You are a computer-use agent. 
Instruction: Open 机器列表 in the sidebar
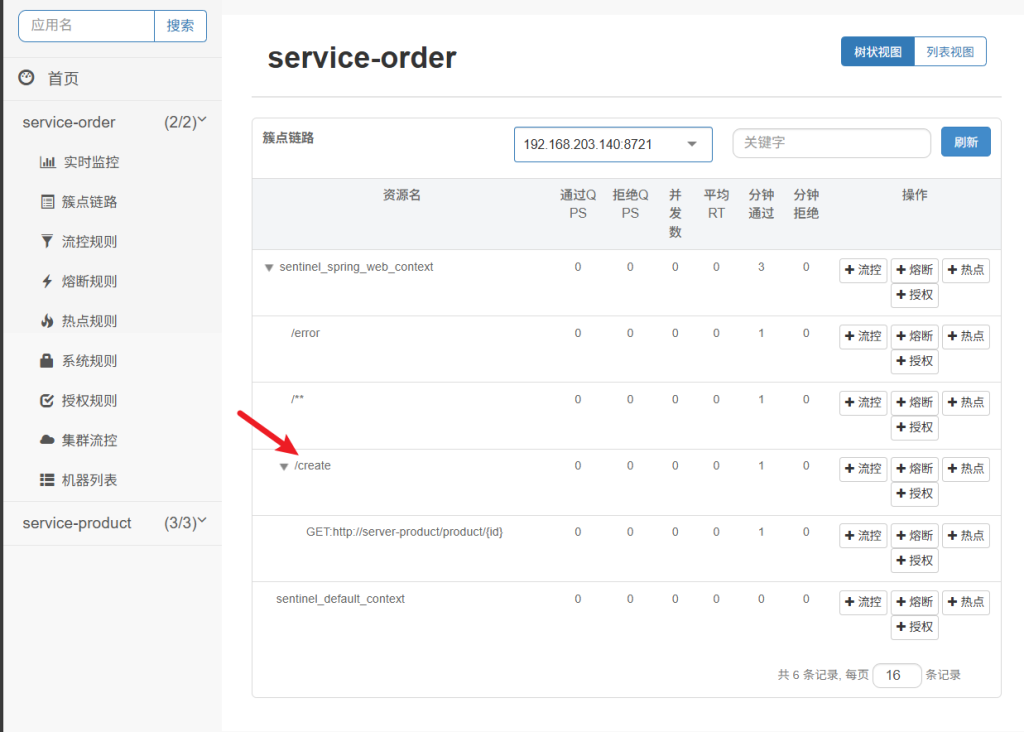89,480
